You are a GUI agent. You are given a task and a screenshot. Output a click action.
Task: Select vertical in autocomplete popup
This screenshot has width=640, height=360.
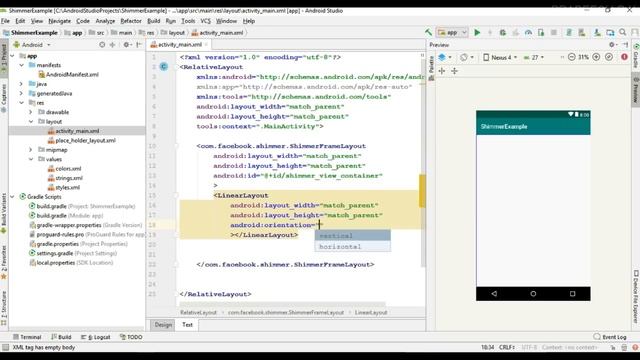[x=353, y=236]
